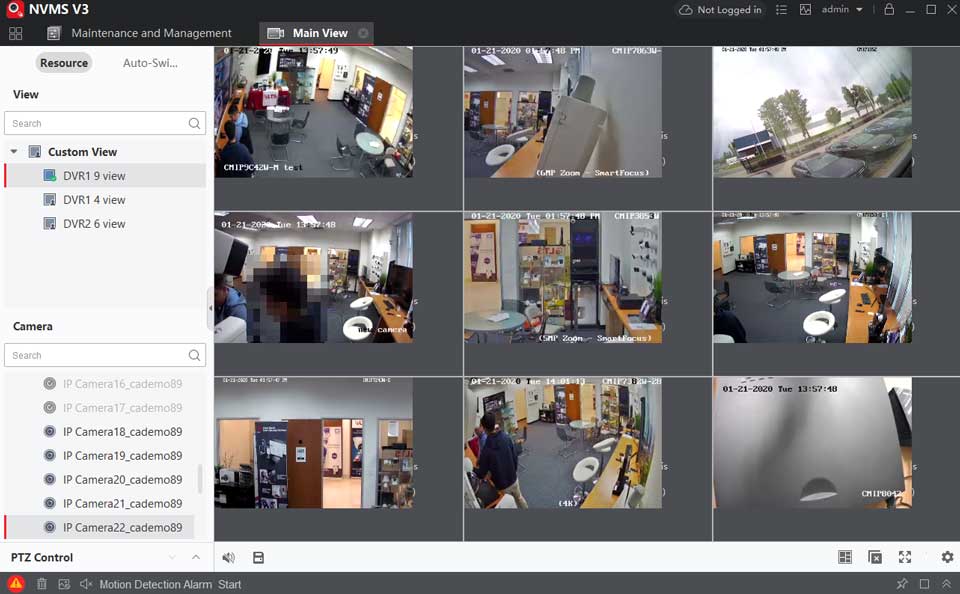Click the stop all live view icon

[x=875, y=557]
